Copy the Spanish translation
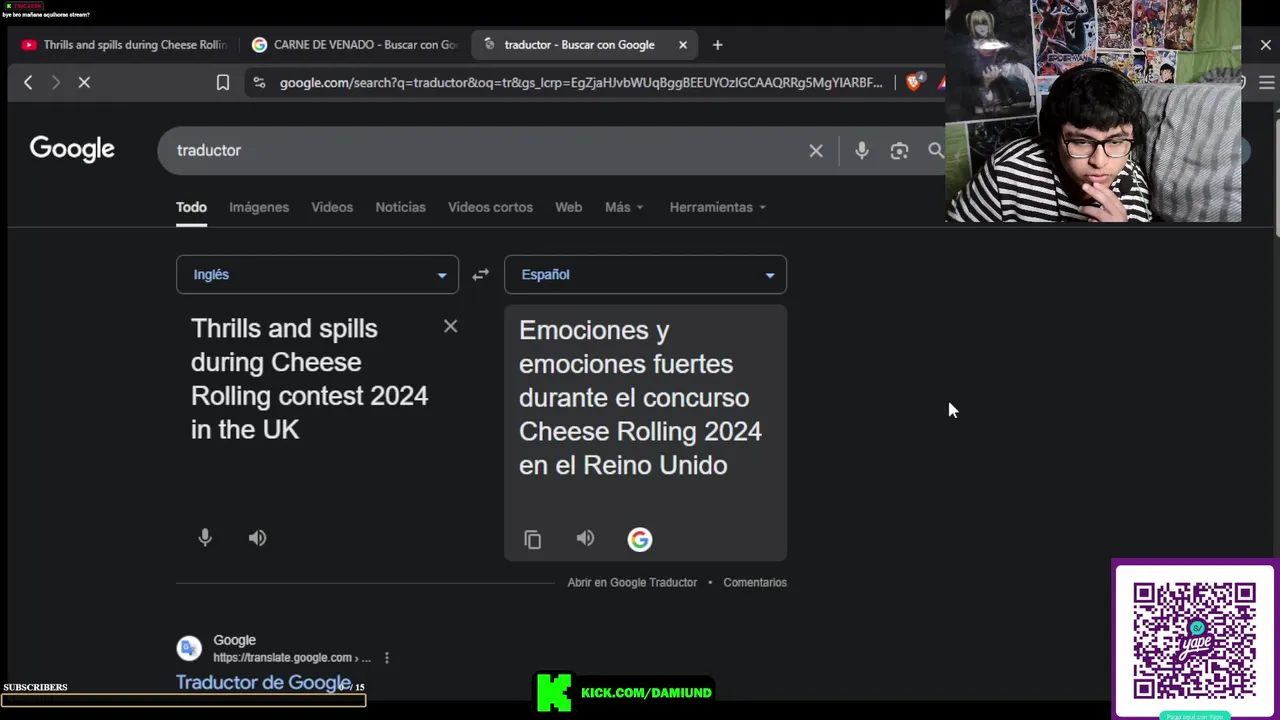 click(x=533, y=540)
